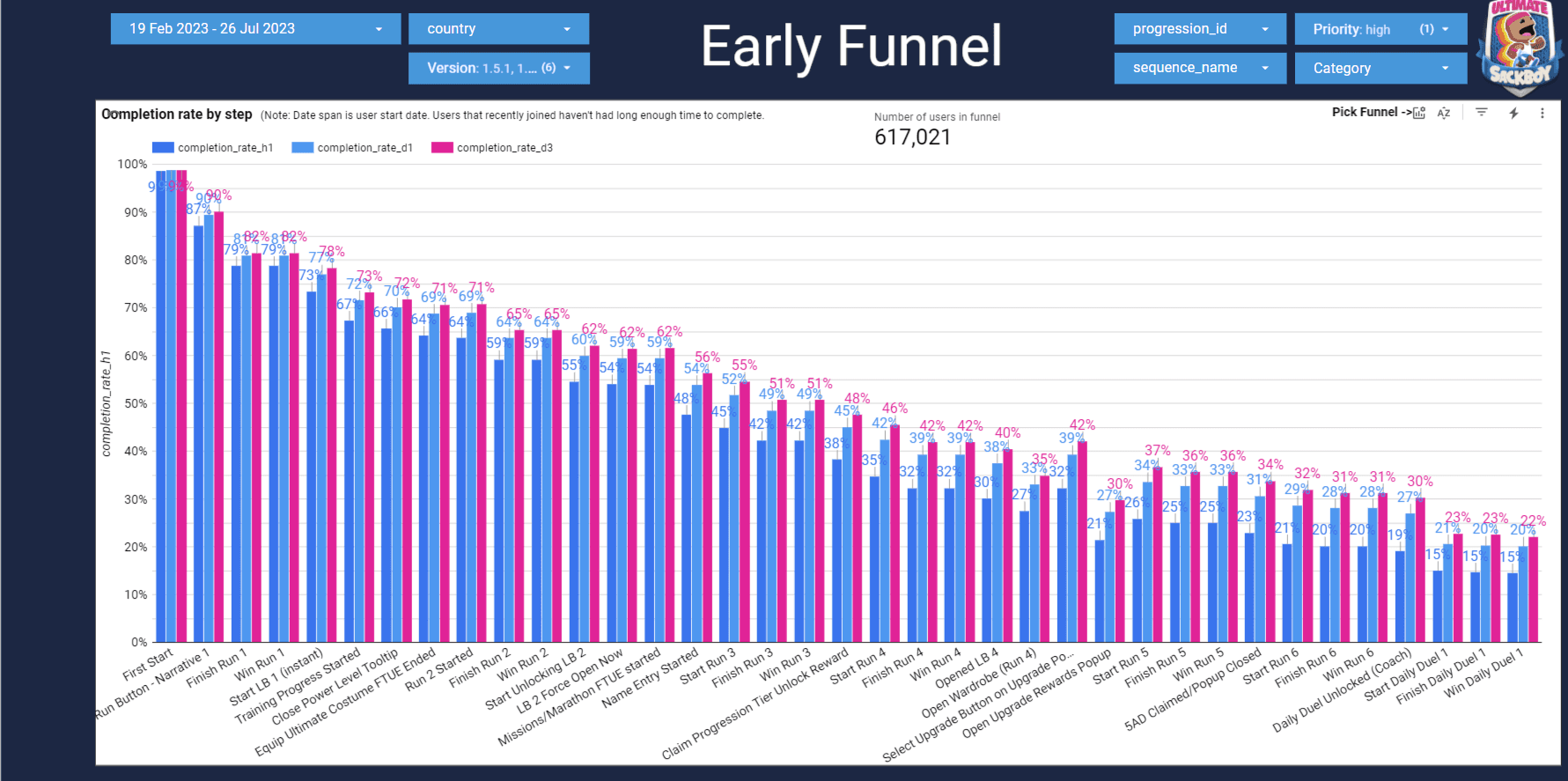Click the 50% y-axis tick label
1568x781 pixels.
pos(136,403)
